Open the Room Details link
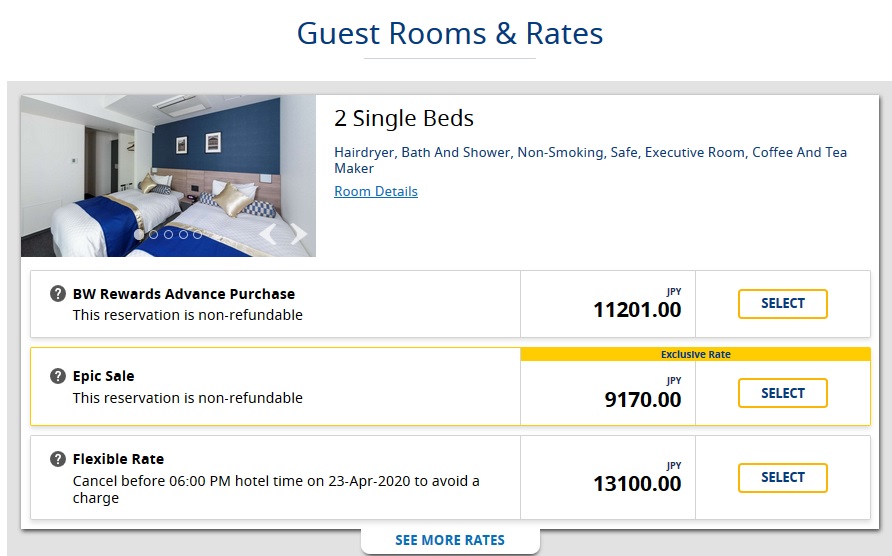 pyautogui.click(x=376, y=192)
